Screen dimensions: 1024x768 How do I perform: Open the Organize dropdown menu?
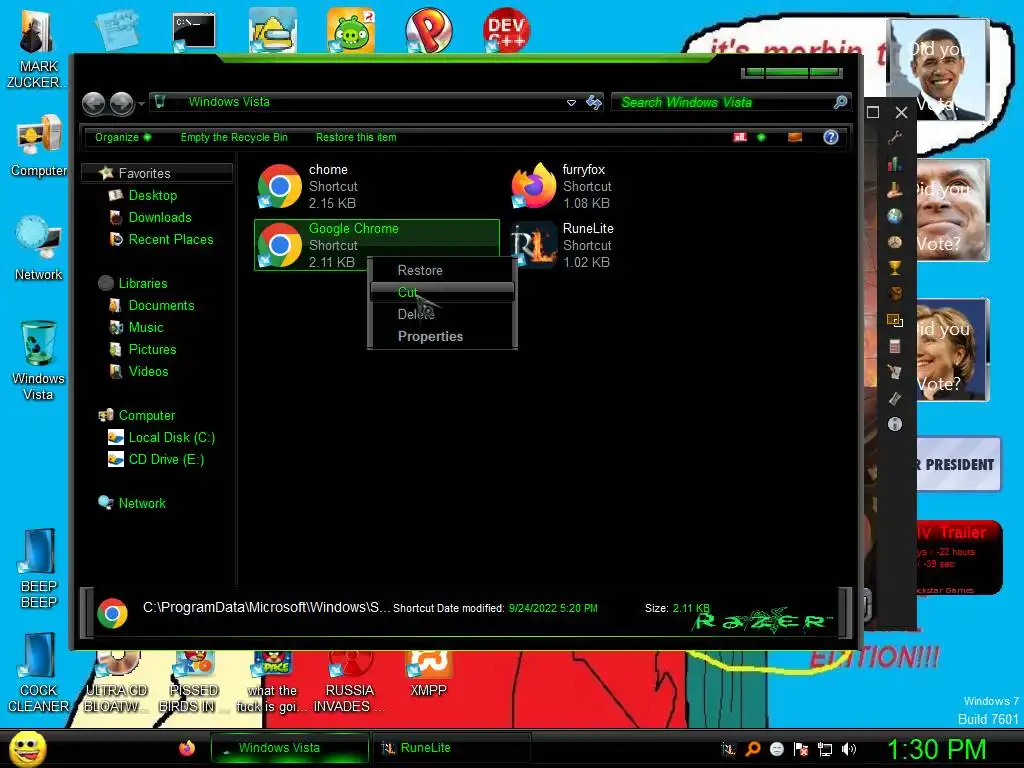(123, 137)
